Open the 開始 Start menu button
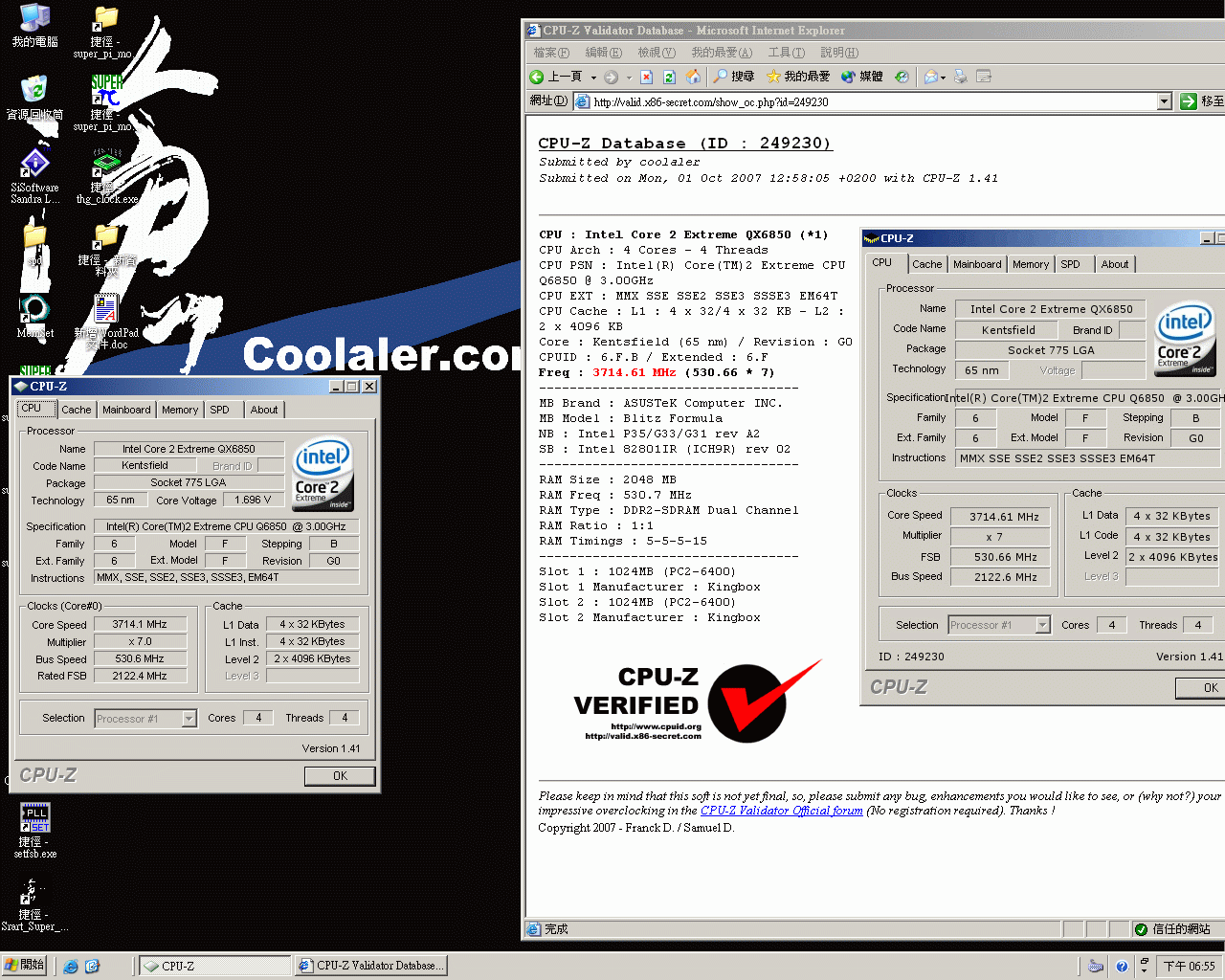Image resolution: width=1225 pixels, height=980 pixels. coord(25,966)
